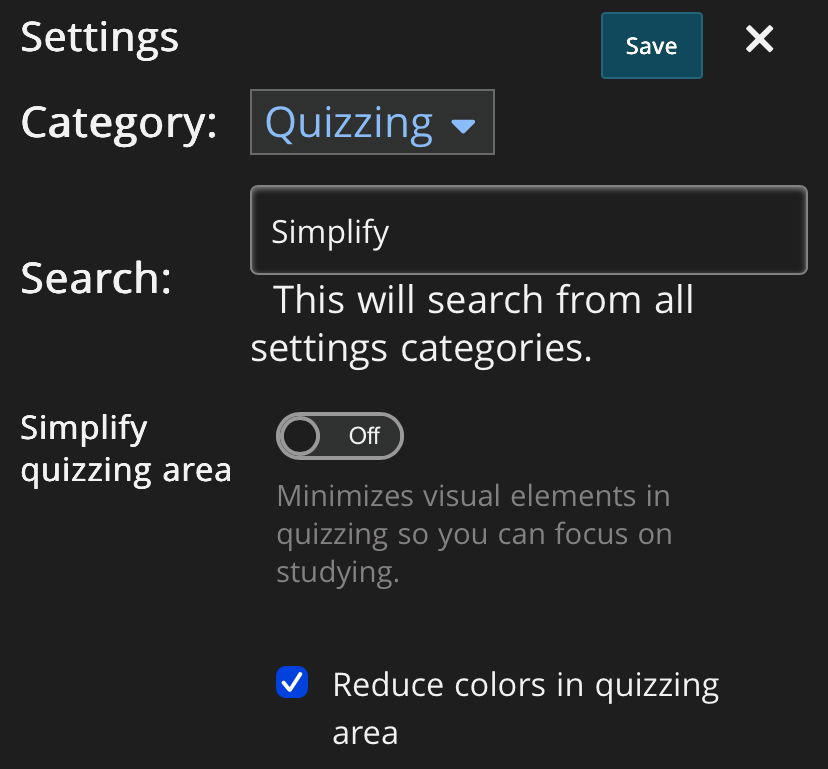This screenshot has width=828, height=769.
Task: Click the 'Off' text inside the switch
Action: [364, 436]
